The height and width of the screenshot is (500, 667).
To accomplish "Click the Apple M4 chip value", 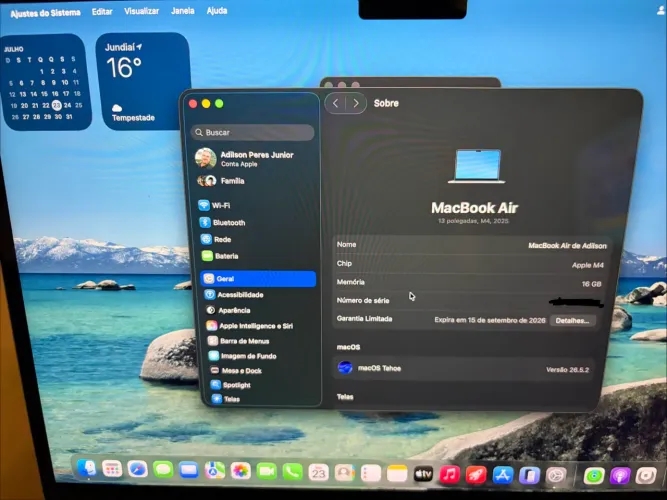I will click(x=587, y=265).
